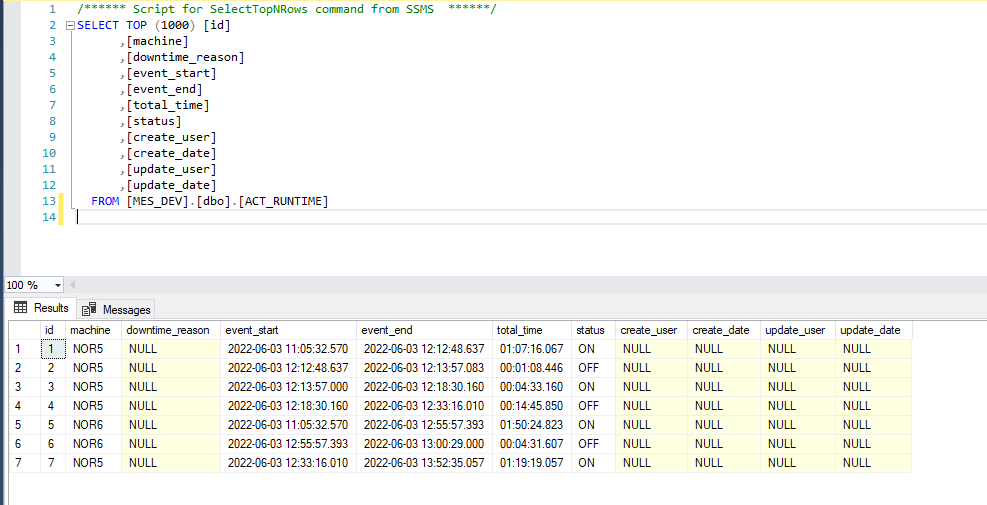Click event_end cell 2022-06-03 13:52:35.057
Viewport: 987px width, 505px height.
tap(424, 463)
